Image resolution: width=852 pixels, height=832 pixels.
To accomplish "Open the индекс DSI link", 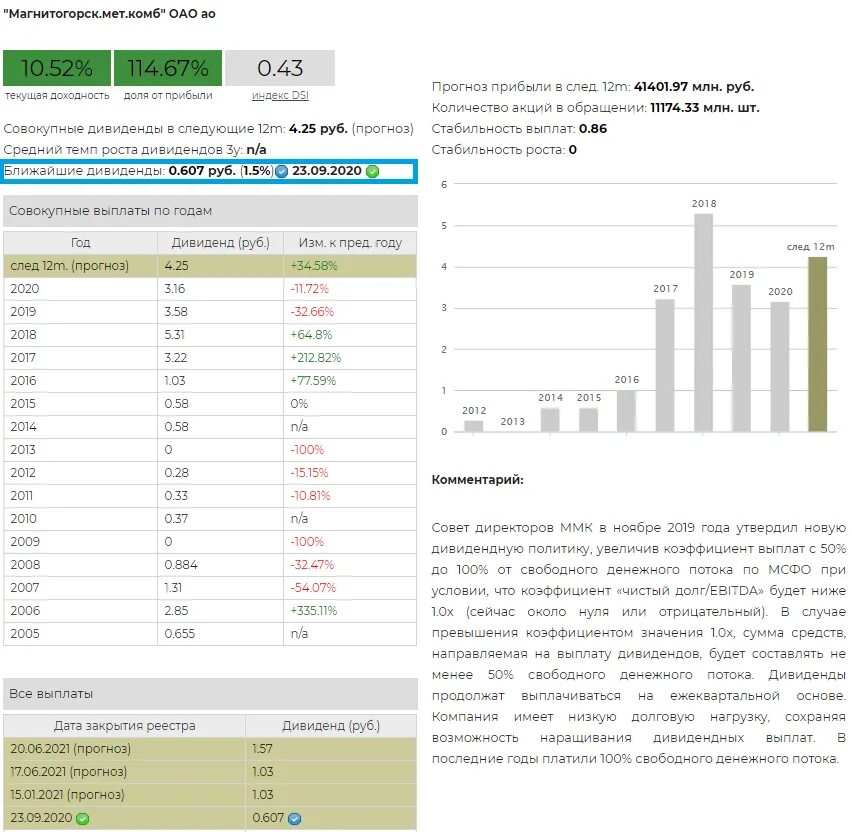I will (280, 95).
